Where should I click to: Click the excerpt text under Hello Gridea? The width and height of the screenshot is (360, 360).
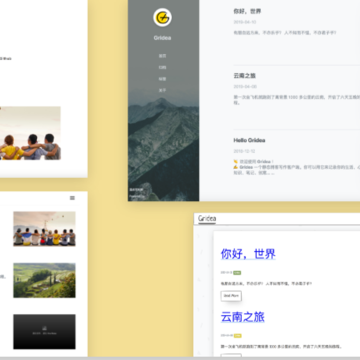click(x=297, y=167)
